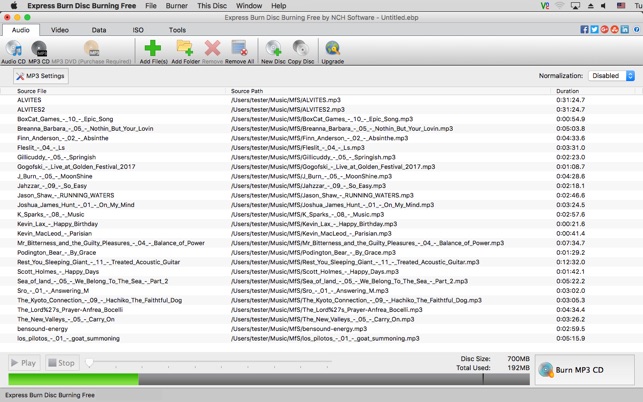Click the green Add File(s) plus icon
Screen dimensions: 643x402
pyautogui.click(x=153, y=48)
